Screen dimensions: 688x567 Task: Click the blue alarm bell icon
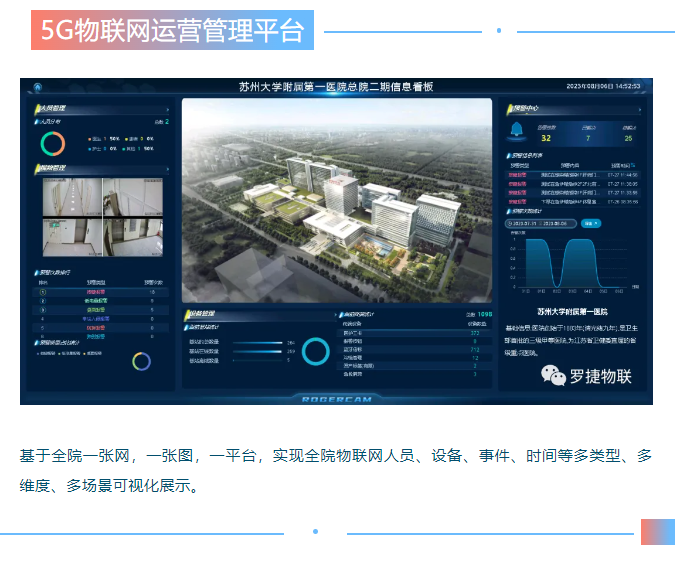(516, 131)
